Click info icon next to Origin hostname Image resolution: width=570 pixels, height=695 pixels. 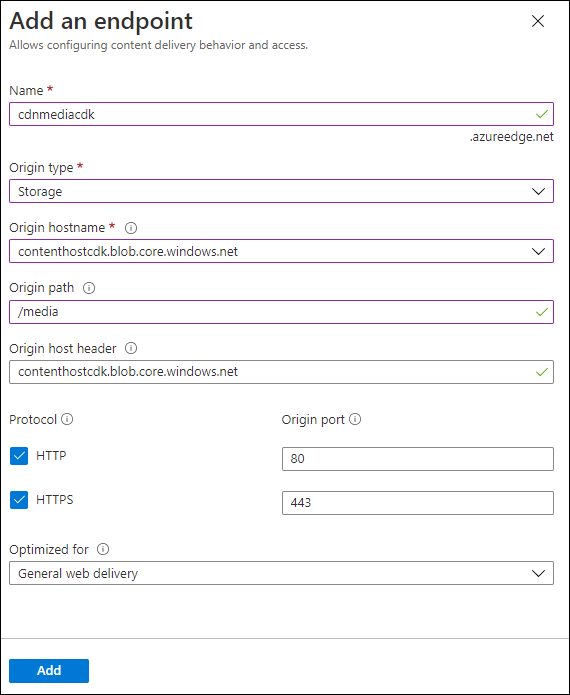tap(131, 228)
